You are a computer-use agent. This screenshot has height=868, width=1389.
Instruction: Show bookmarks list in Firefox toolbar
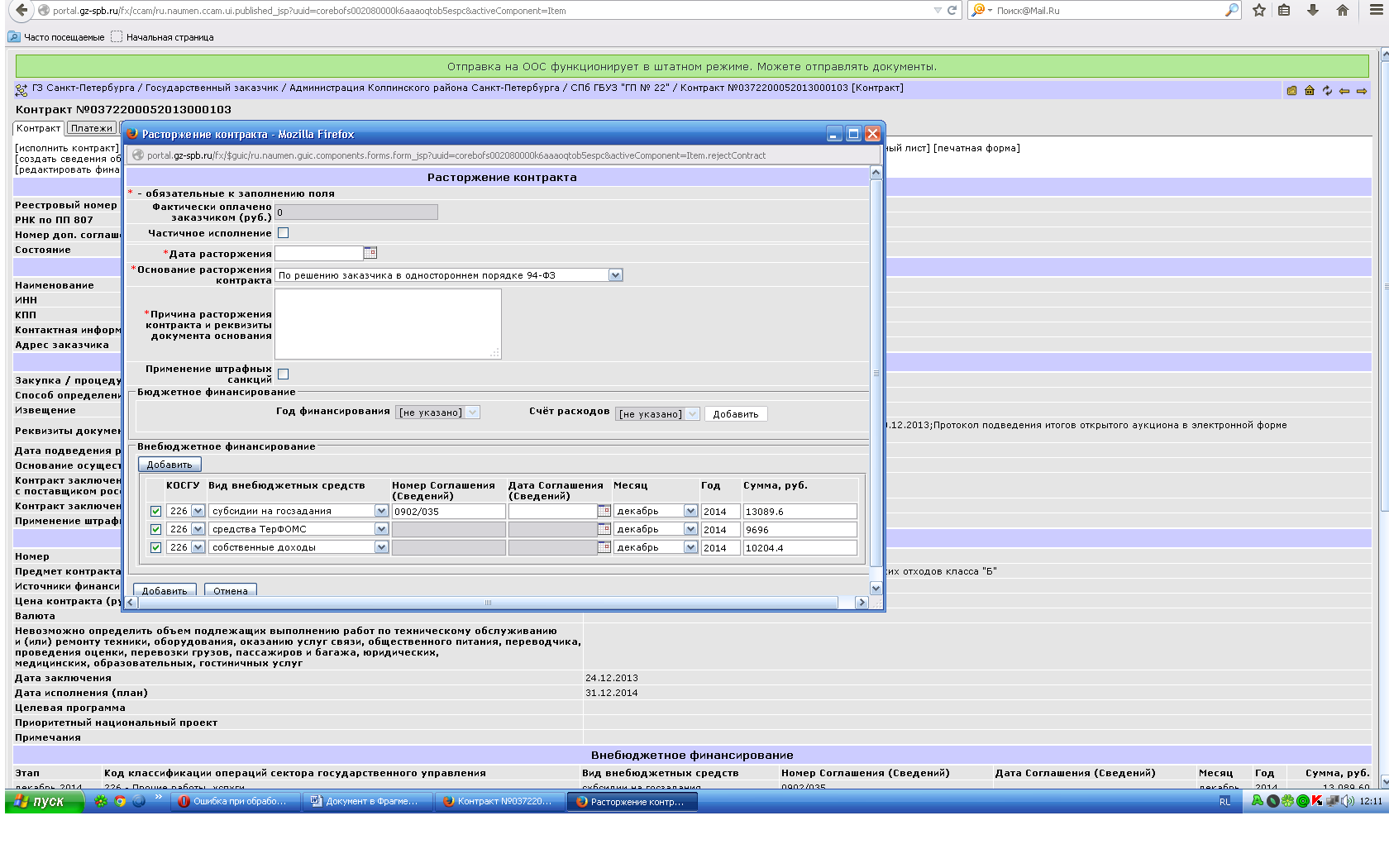click(x=1284, y=11)
